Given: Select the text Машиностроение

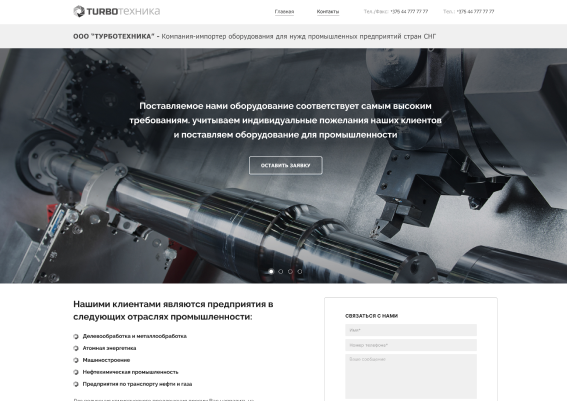Looking at the screenshot, I should click(106, 360).
